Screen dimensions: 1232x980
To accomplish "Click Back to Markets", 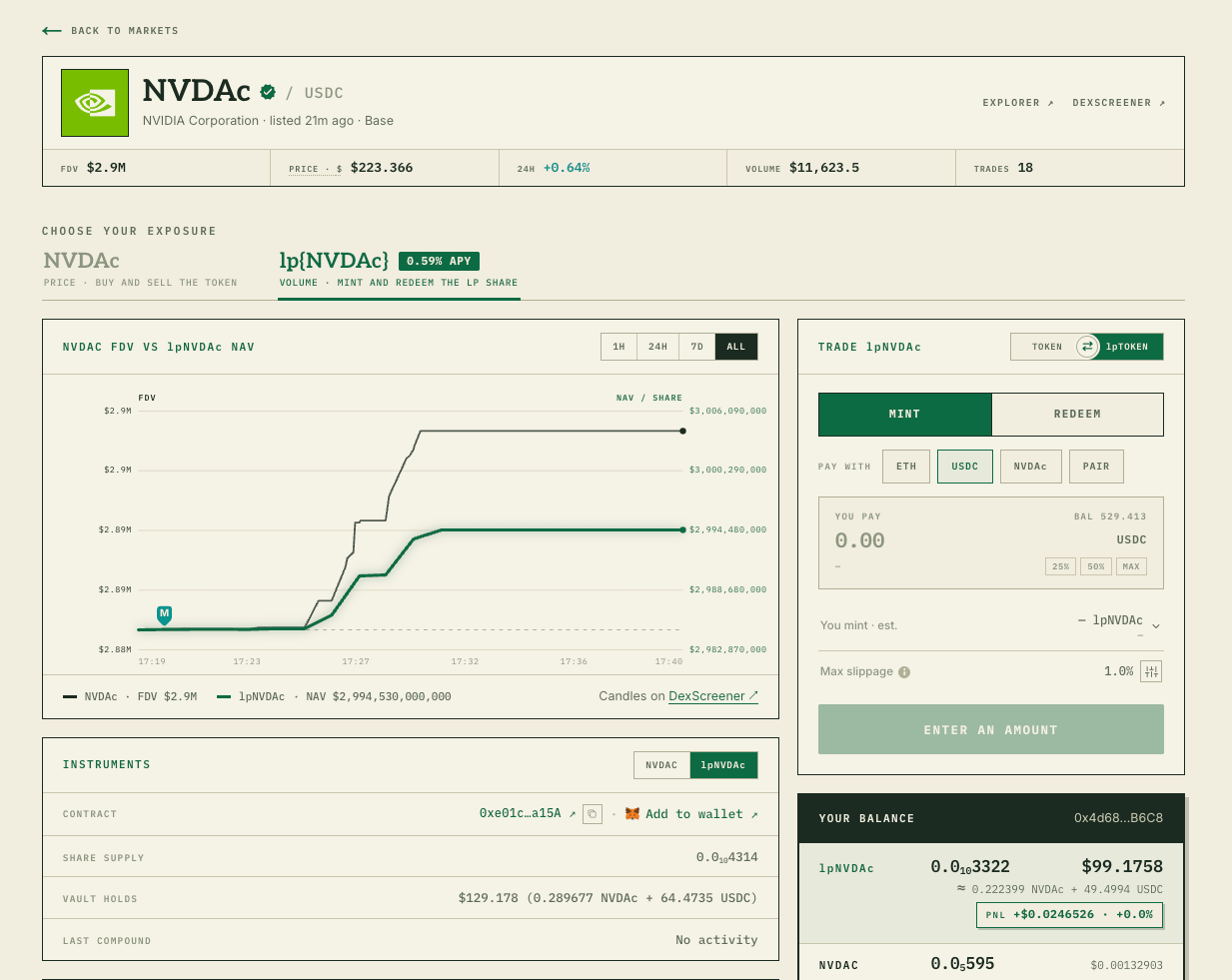I will (111, 31).
